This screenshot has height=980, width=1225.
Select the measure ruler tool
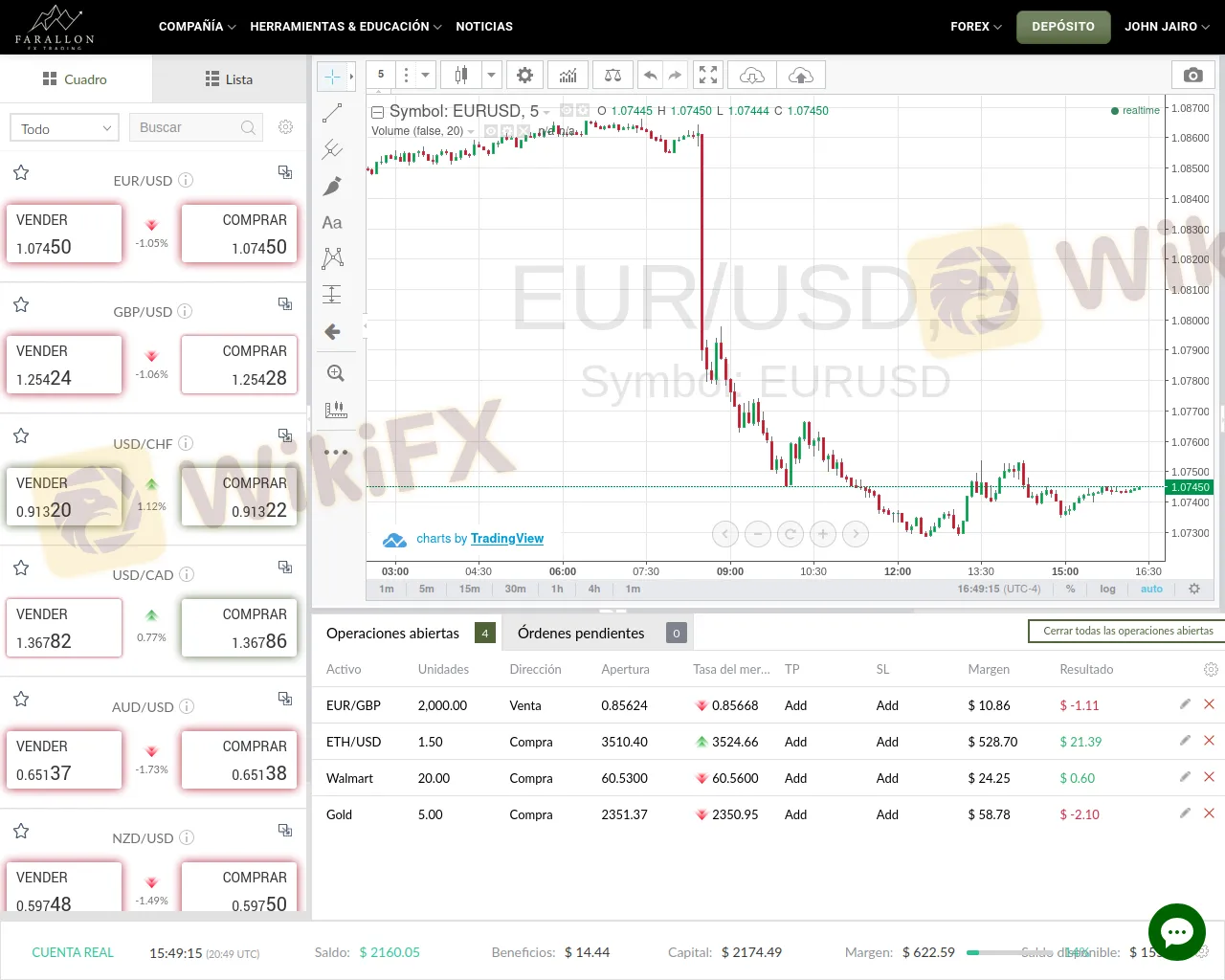(x=335, y=410)
